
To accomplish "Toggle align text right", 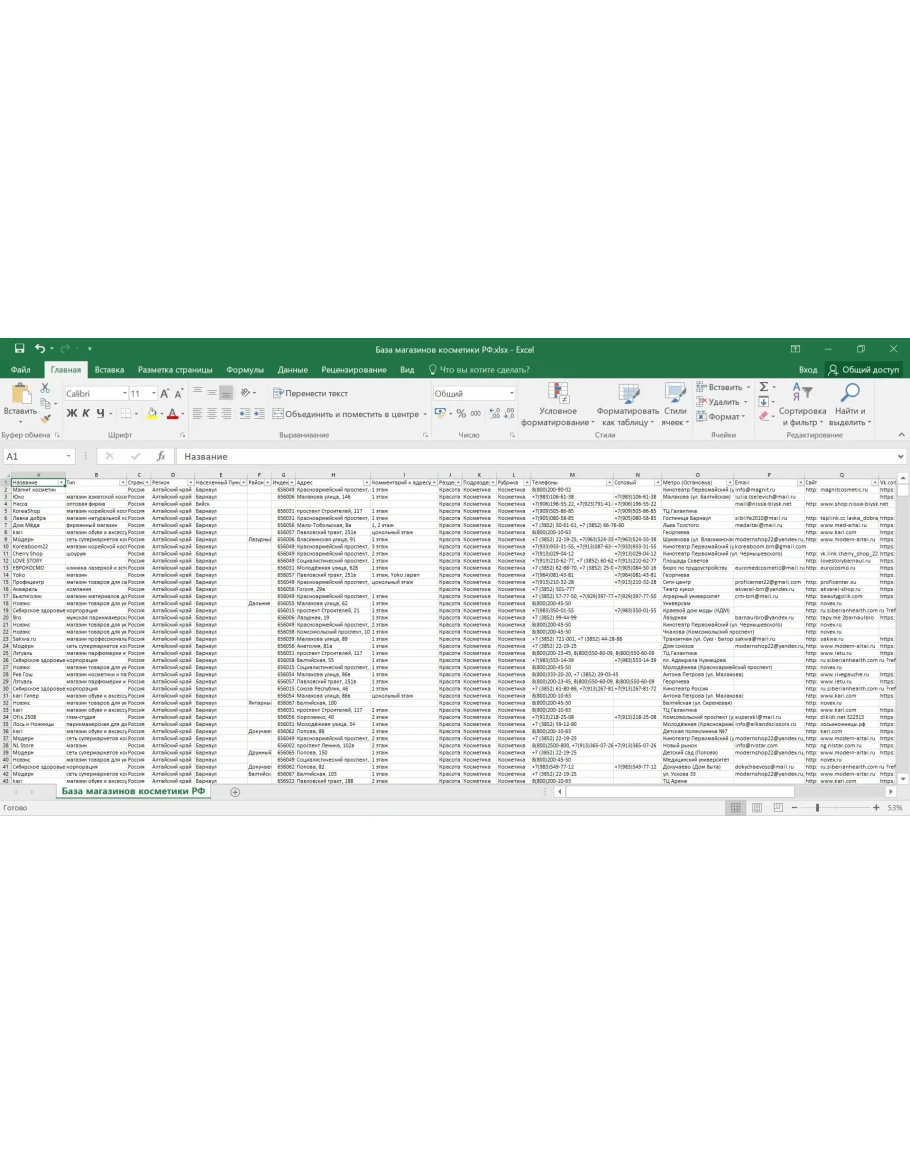I will [x=226, y=414].
